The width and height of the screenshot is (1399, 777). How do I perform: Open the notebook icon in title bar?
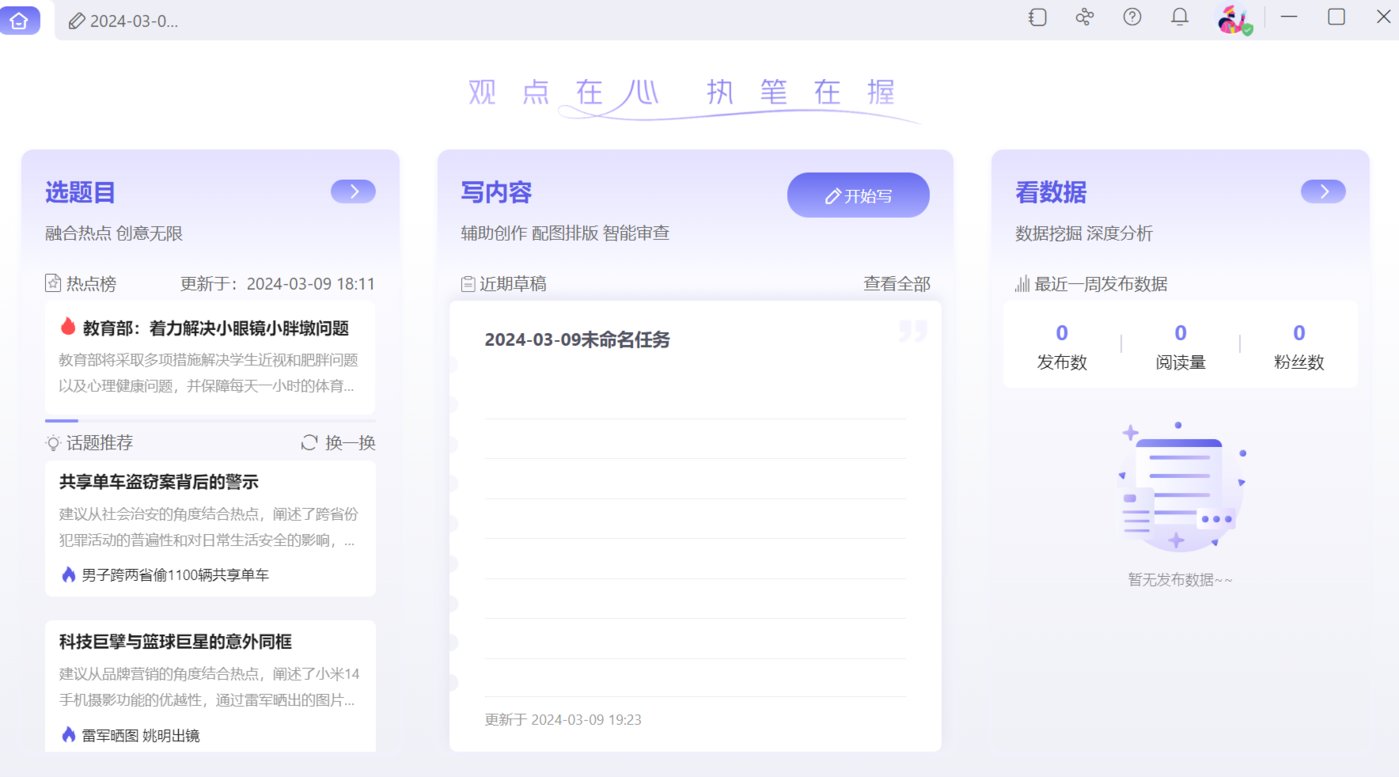click(1038, 17)
